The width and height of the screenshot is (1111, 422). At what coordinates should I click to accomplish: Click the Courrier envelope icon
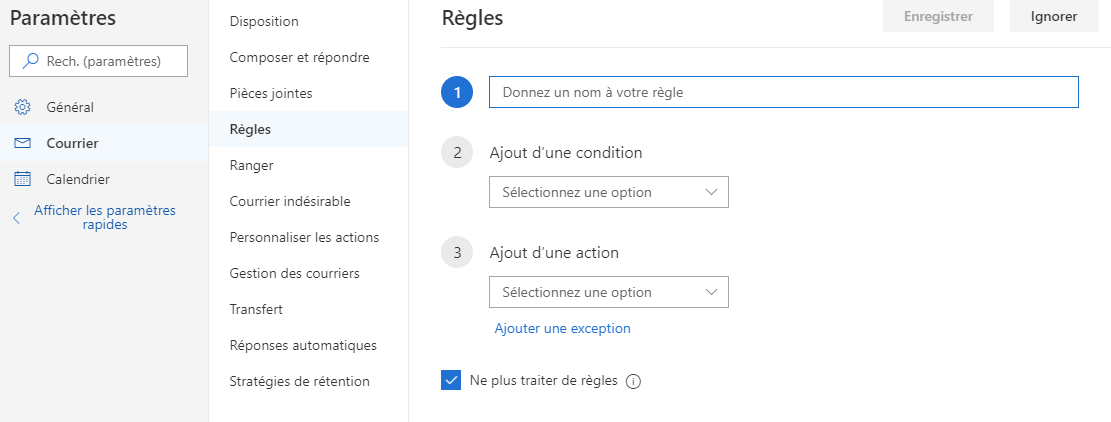tap(22, 143)
